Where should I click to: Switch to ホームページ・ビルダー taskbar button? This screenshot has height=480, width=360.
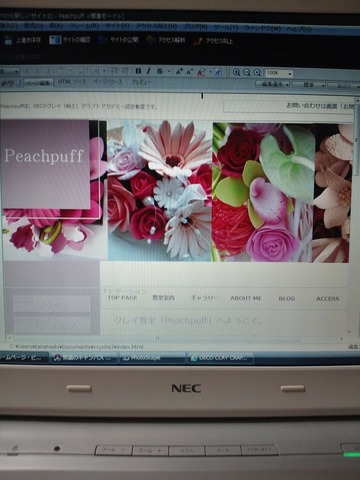24,358
